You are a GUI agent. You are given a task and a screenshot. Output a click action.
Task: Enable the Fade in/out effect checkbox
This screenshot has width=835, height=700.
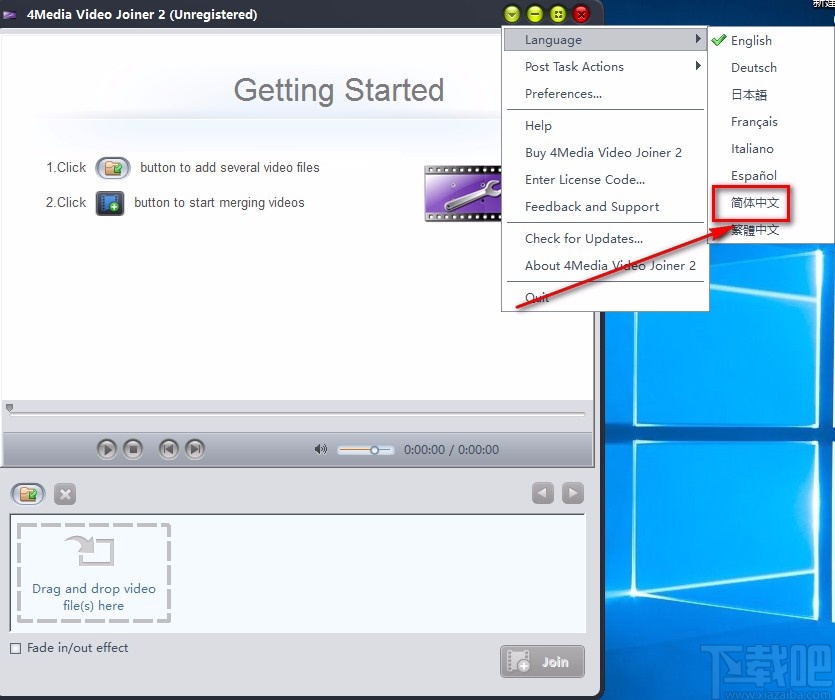pyautogui.click(x=16, y=648)
